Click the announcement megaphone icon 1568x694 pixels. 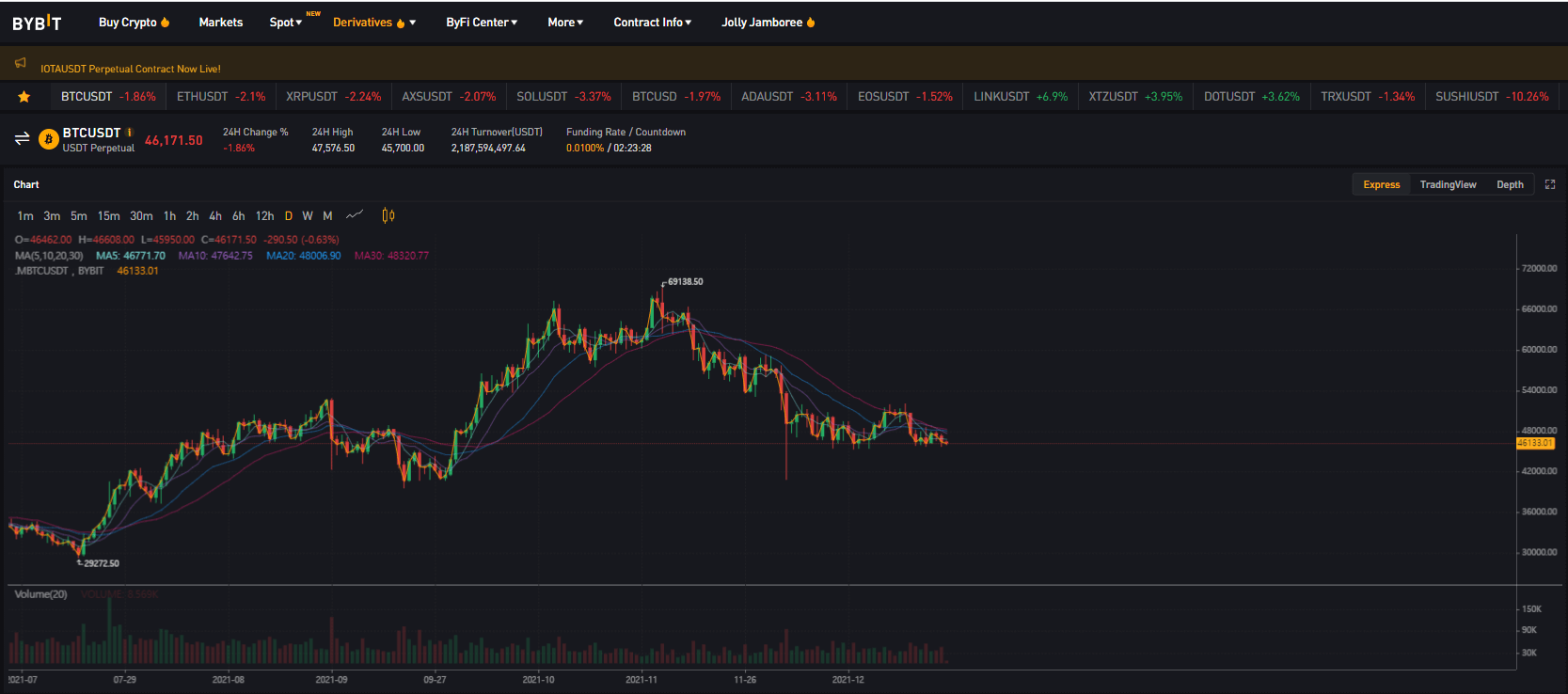click(x=21, y=63)
